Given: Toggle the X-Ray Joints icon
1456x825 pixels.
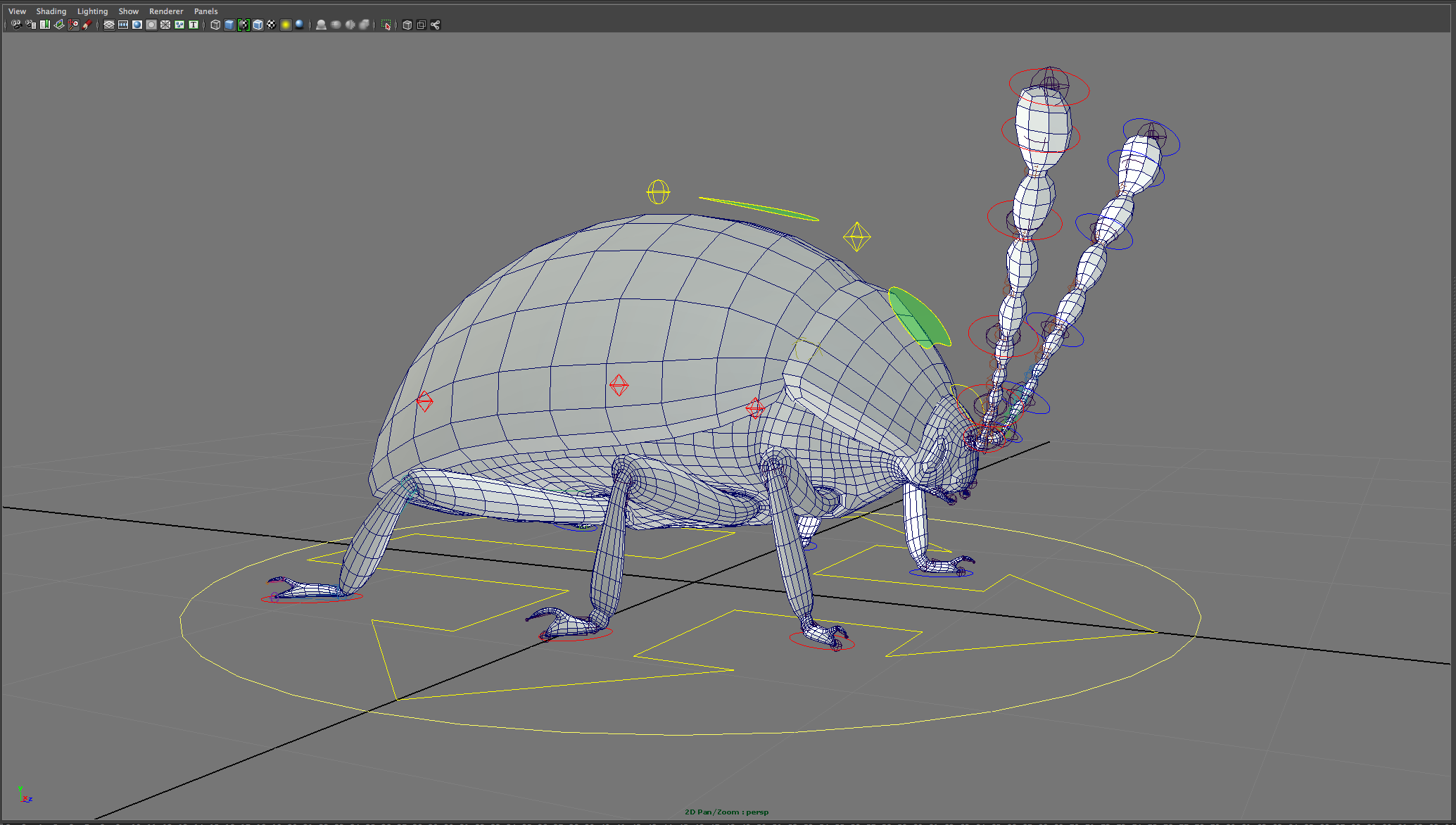Looking at the screenshot, I should [435, 25].
